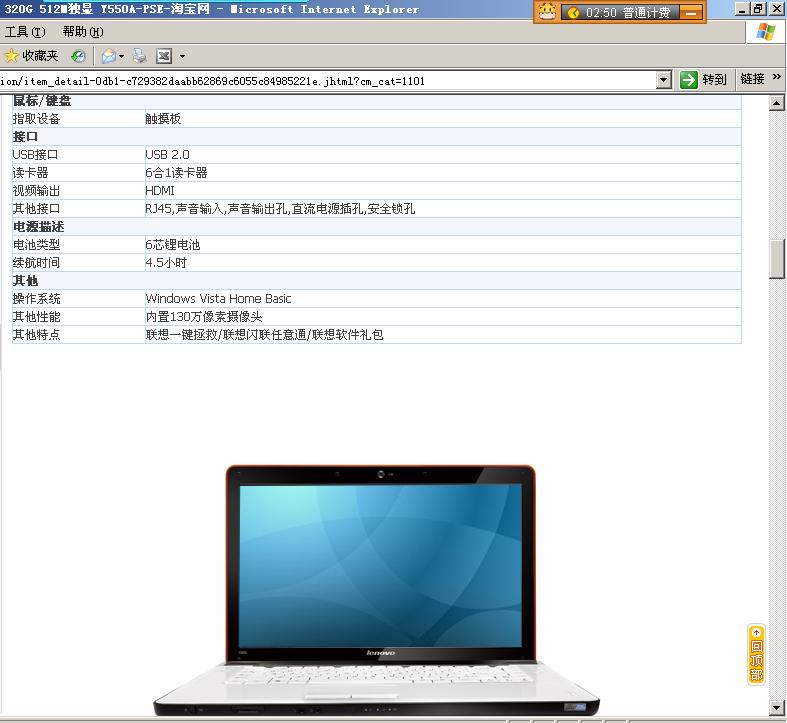Select the 内置130万像素摄像头 value
Viewport: 787px width, 723px height.
click(x=204, y=317)
